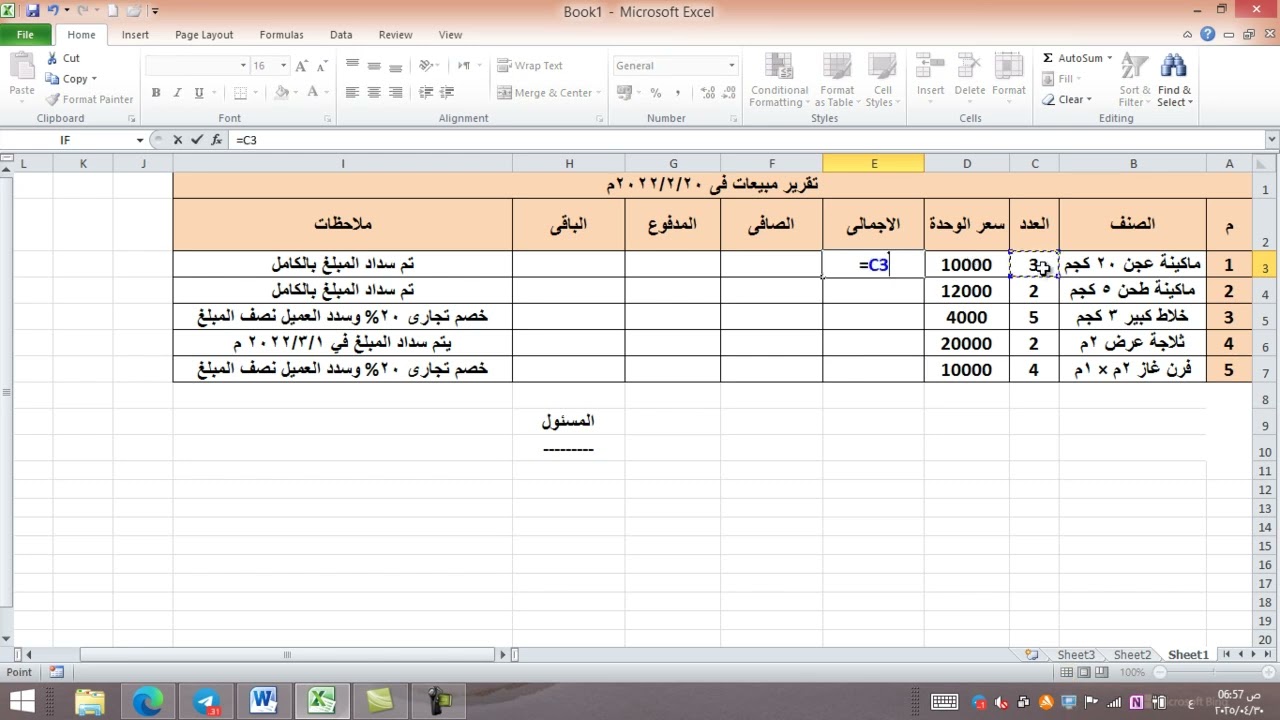Click the formula bar containing =C3
Image resolution: width=1280 pixels, height=720 pixels.
[x=748, y=140]
